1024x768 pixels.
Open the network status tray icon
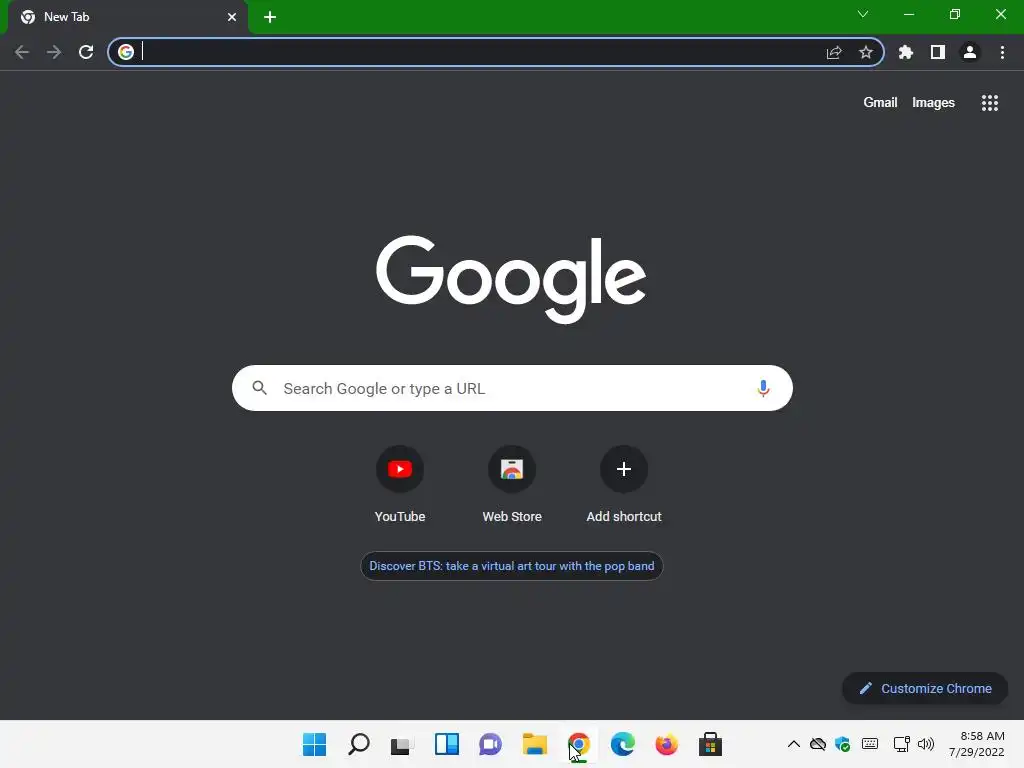(902, 744)
